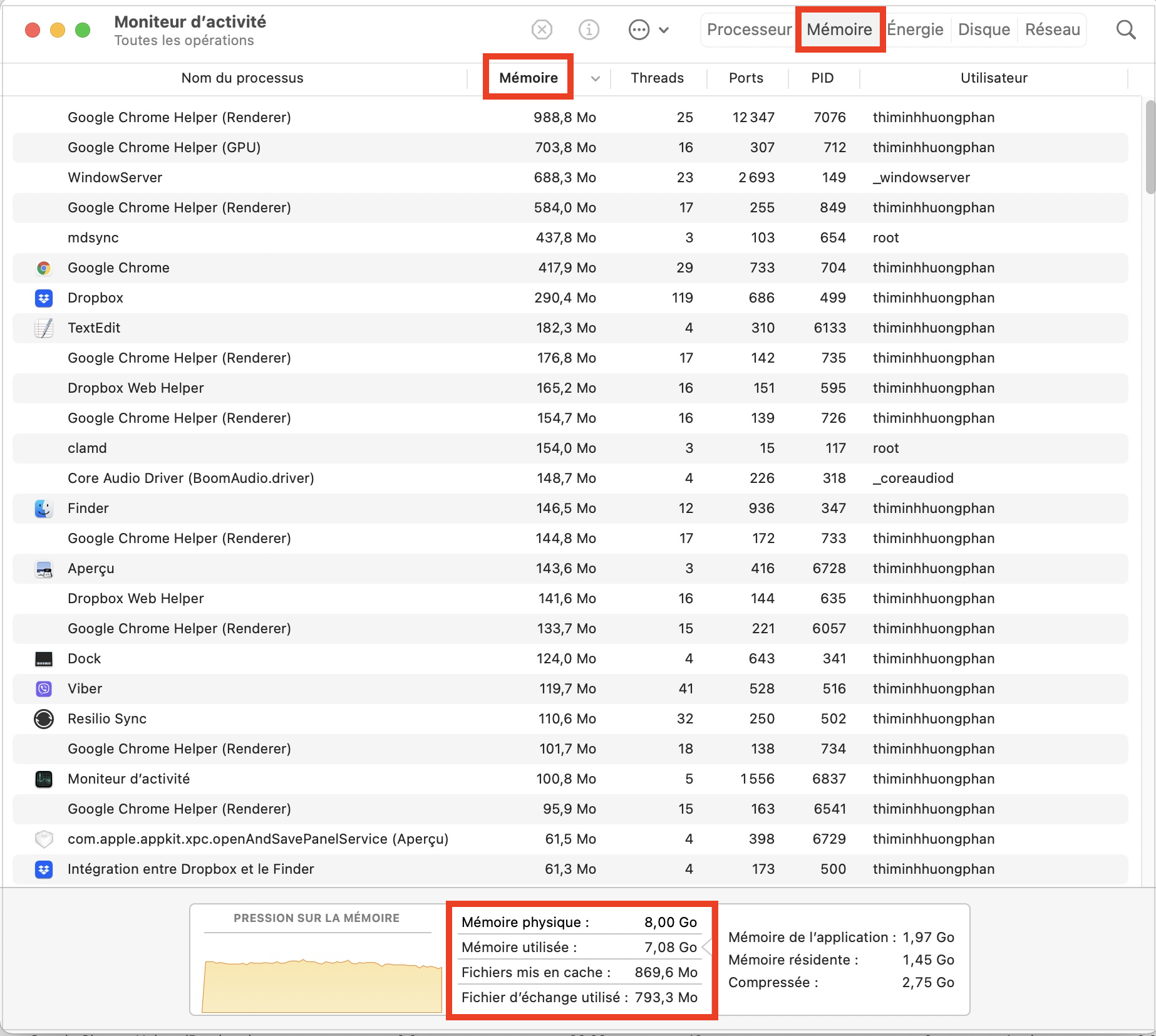This screenshot has width=1156, height=1036.
Task: Click the Viber app icon
Action: tap(43, 689)
